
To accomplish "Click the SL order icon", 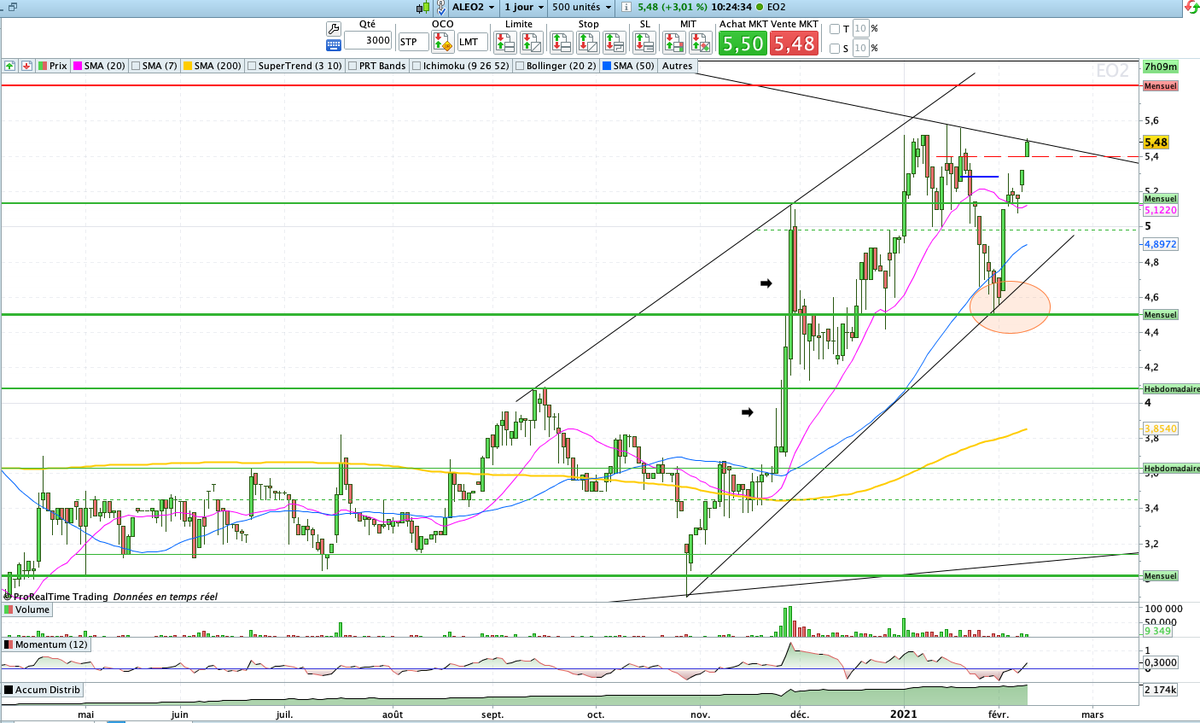I will [x=645, y=43].
